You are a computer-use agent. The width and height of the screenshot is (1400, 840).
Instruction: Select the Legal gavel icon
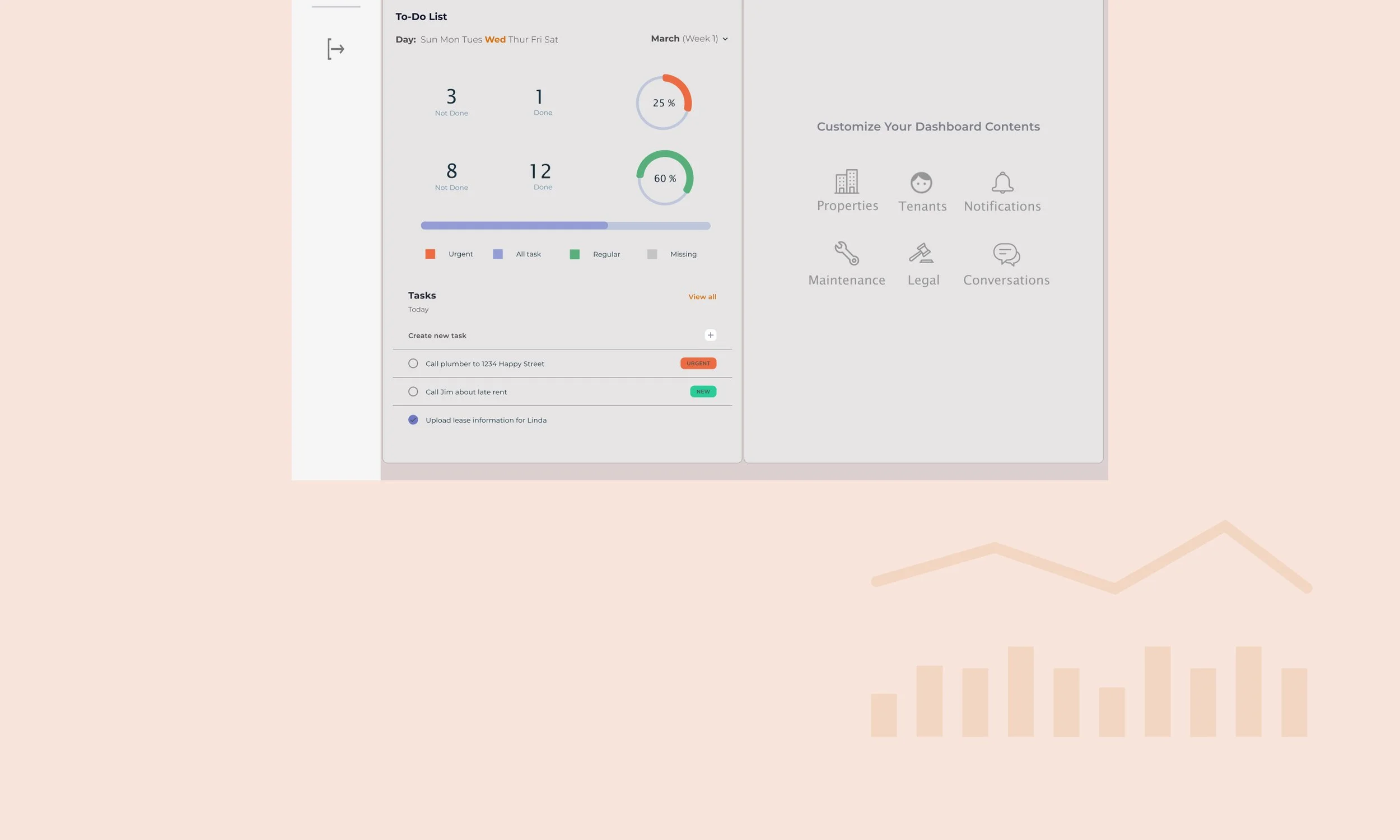[x=922, y=254]
